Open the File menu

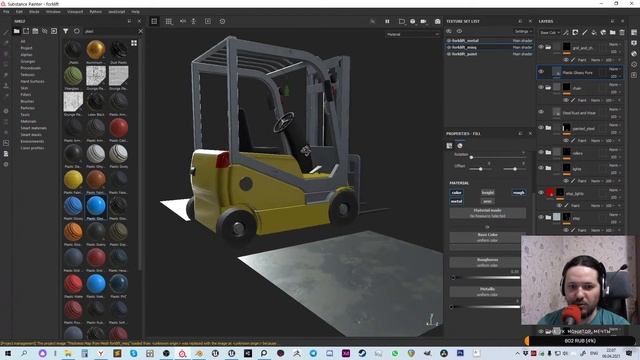coord(6,12)
